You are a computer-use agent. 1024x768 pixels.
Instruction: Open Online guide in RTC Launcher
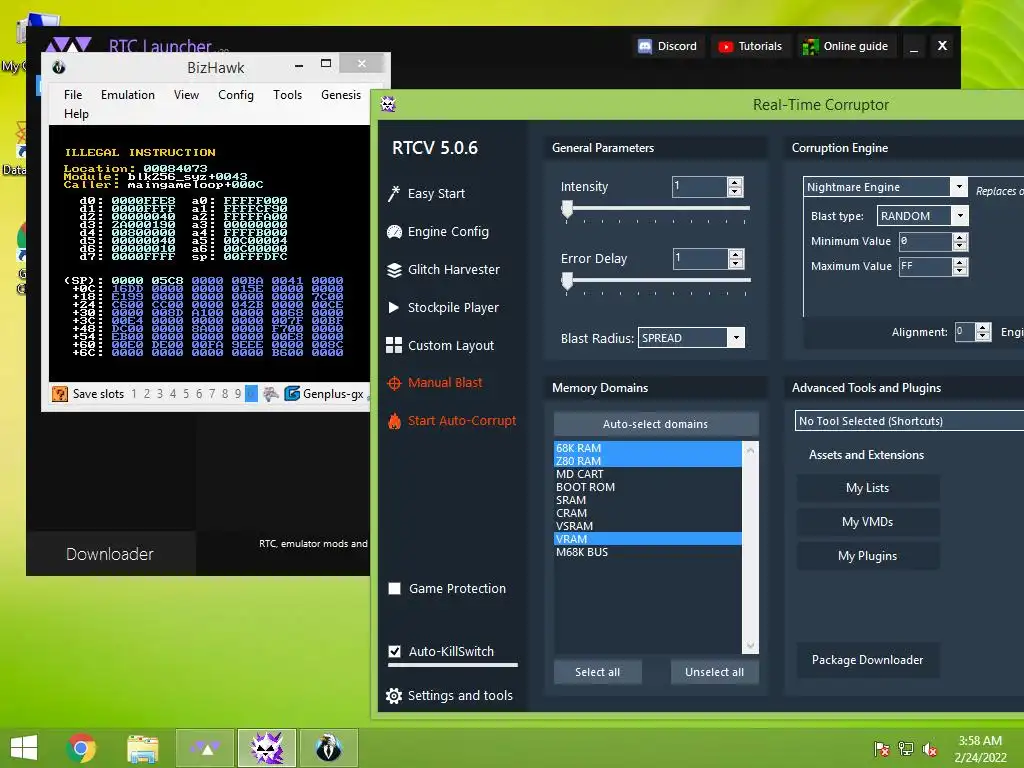(x=846, y=46)
